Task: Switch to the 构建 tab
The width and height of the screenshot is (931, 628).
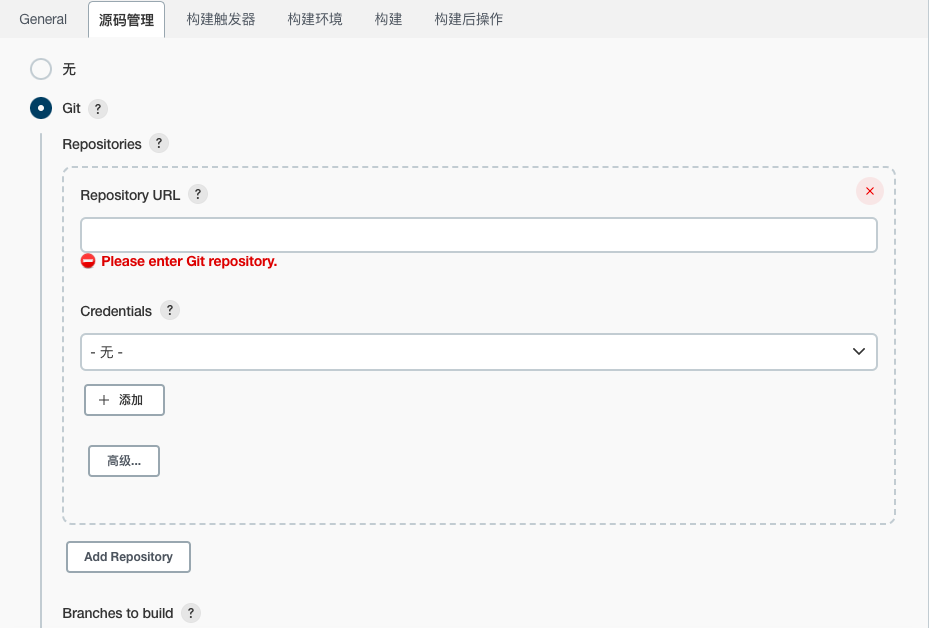Action: [388, 19]
